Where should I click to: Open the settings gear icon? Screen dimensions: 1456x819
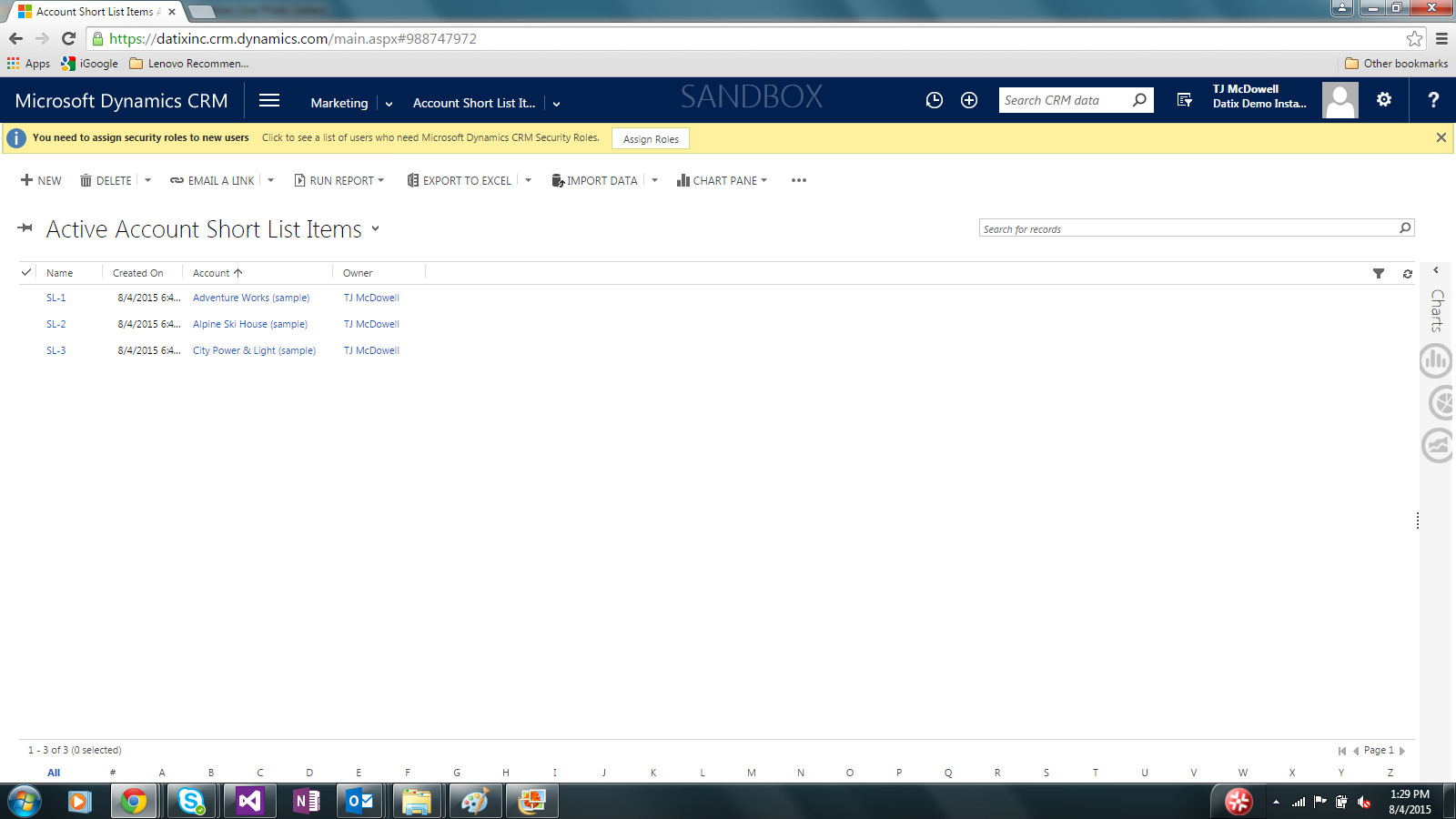pyautogui.click(x=1384, y=100)
